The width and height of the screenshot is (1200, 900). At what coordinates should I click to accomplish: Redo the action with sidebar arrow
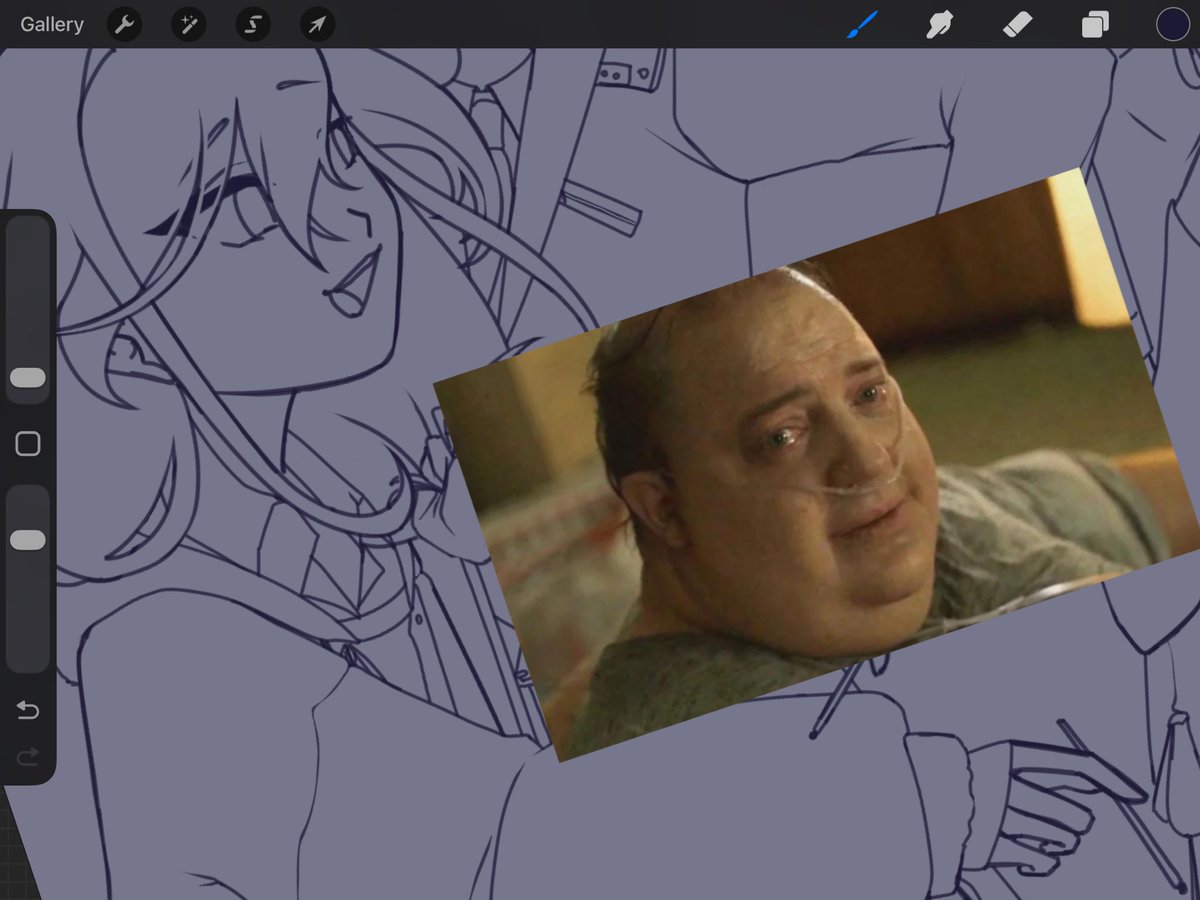[x=28, y=757]
